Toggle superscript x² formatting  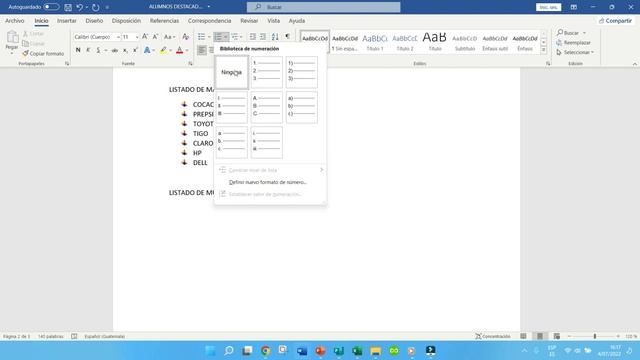click(135, 50)
